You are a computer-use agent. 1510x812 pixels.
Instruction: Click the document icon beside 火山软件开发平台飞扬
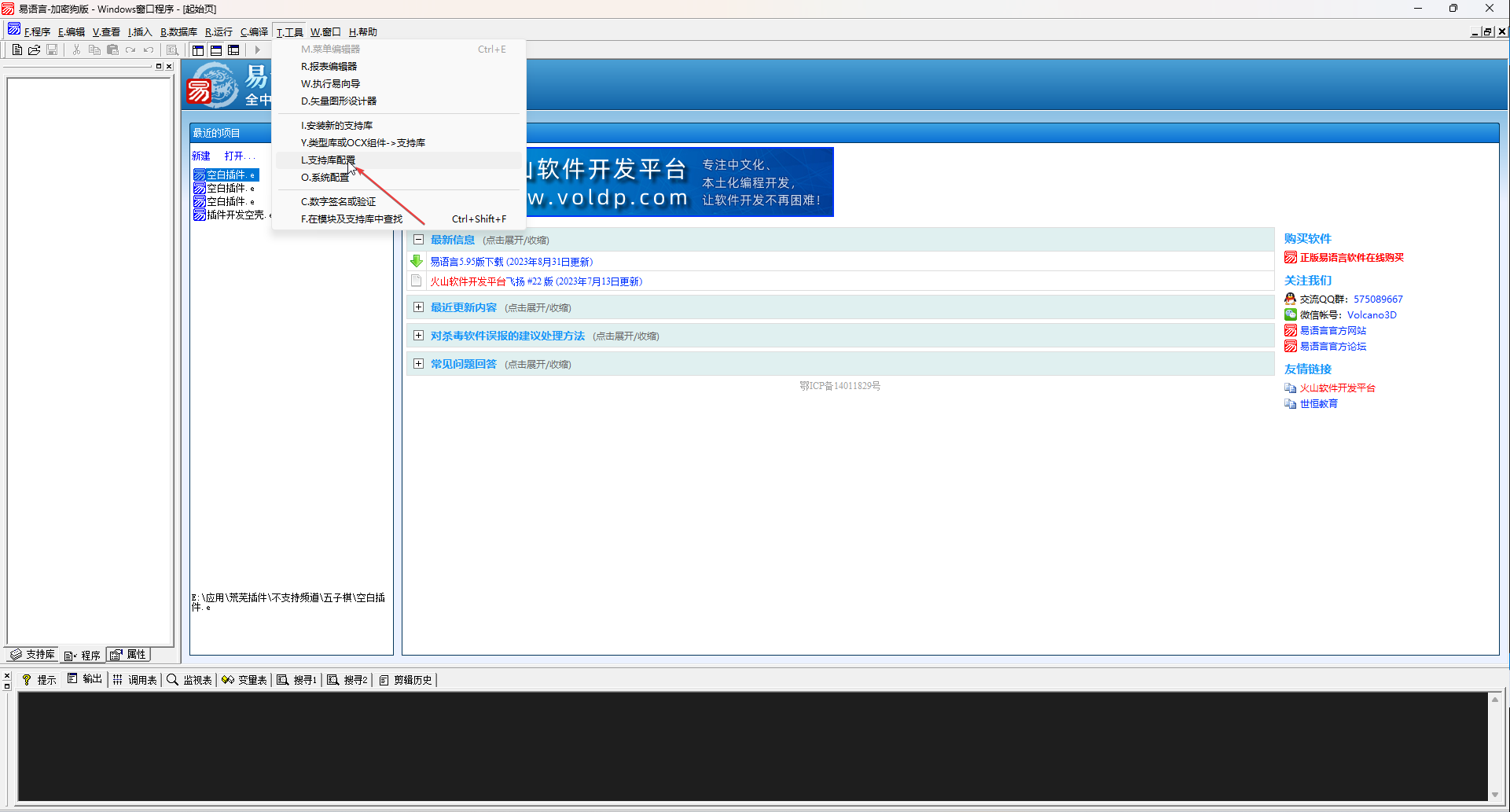coord(417,281)
